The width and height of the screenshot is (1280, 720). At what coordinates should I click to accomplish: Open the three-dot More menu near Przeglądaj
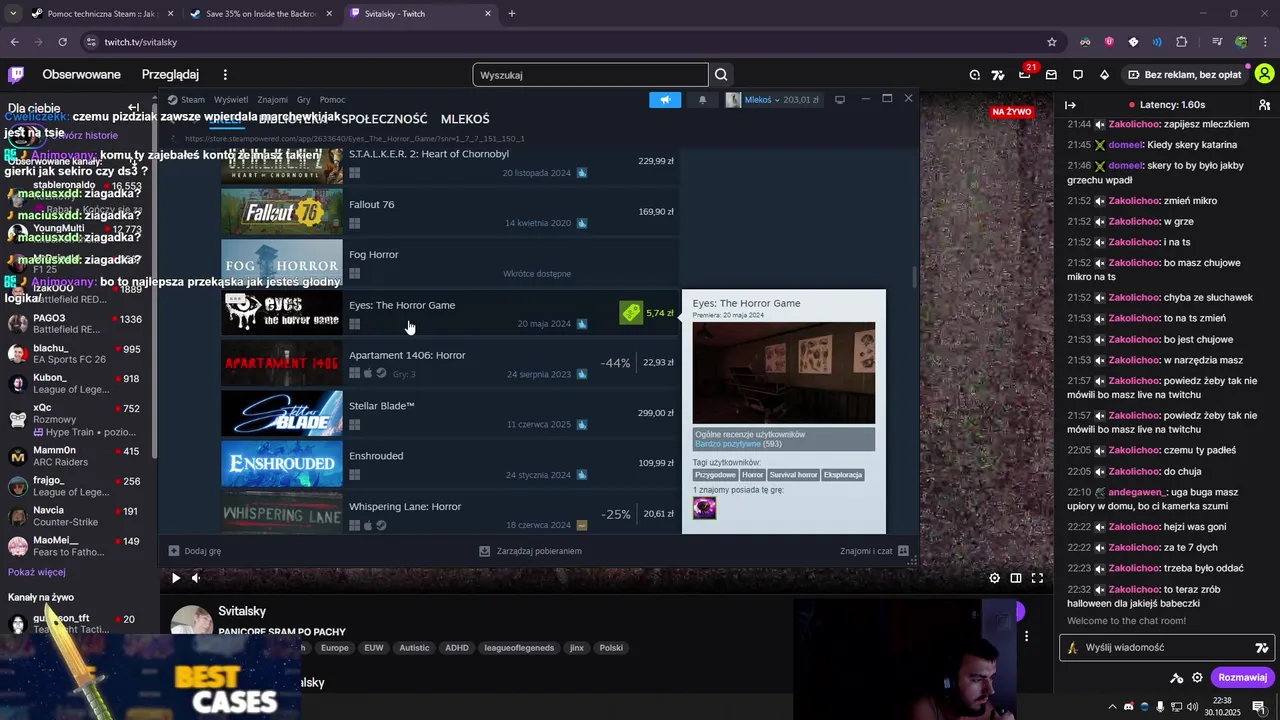coord(225,75)
